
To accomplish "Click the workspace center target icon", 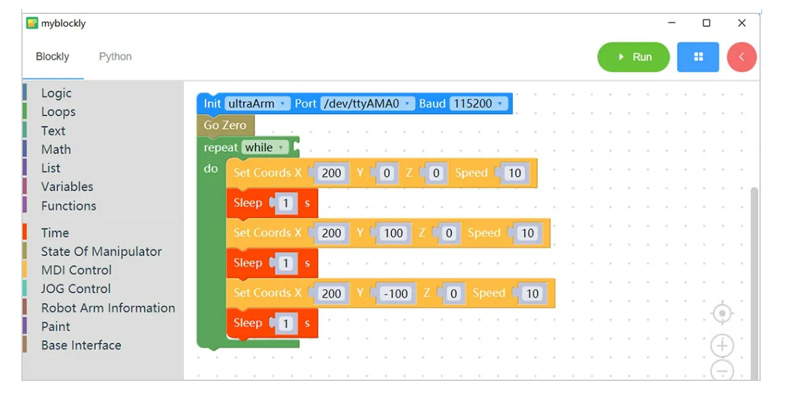I will coord(722,313).
